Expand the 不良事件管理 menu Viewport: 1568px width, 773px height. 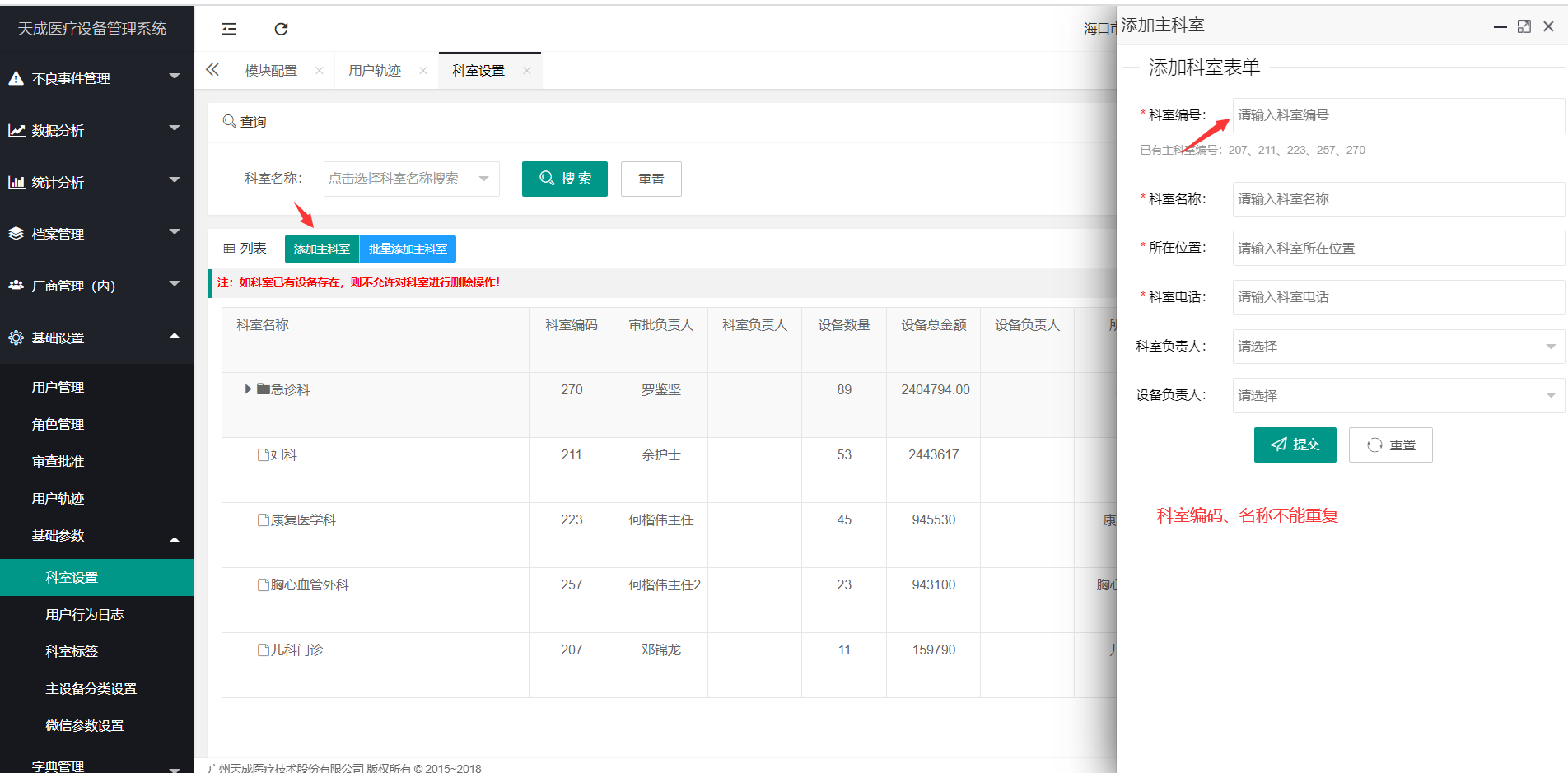click(x=175, y=77)
